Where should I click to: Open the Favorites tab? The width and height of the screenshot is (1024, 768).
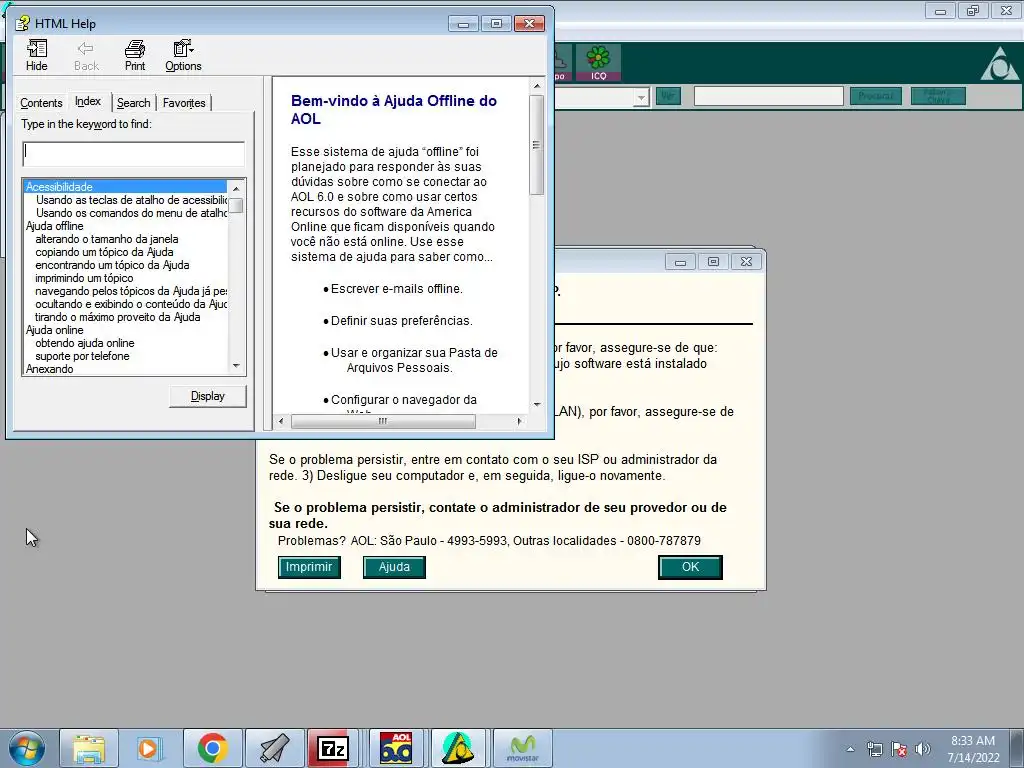(x=184, y=103)
